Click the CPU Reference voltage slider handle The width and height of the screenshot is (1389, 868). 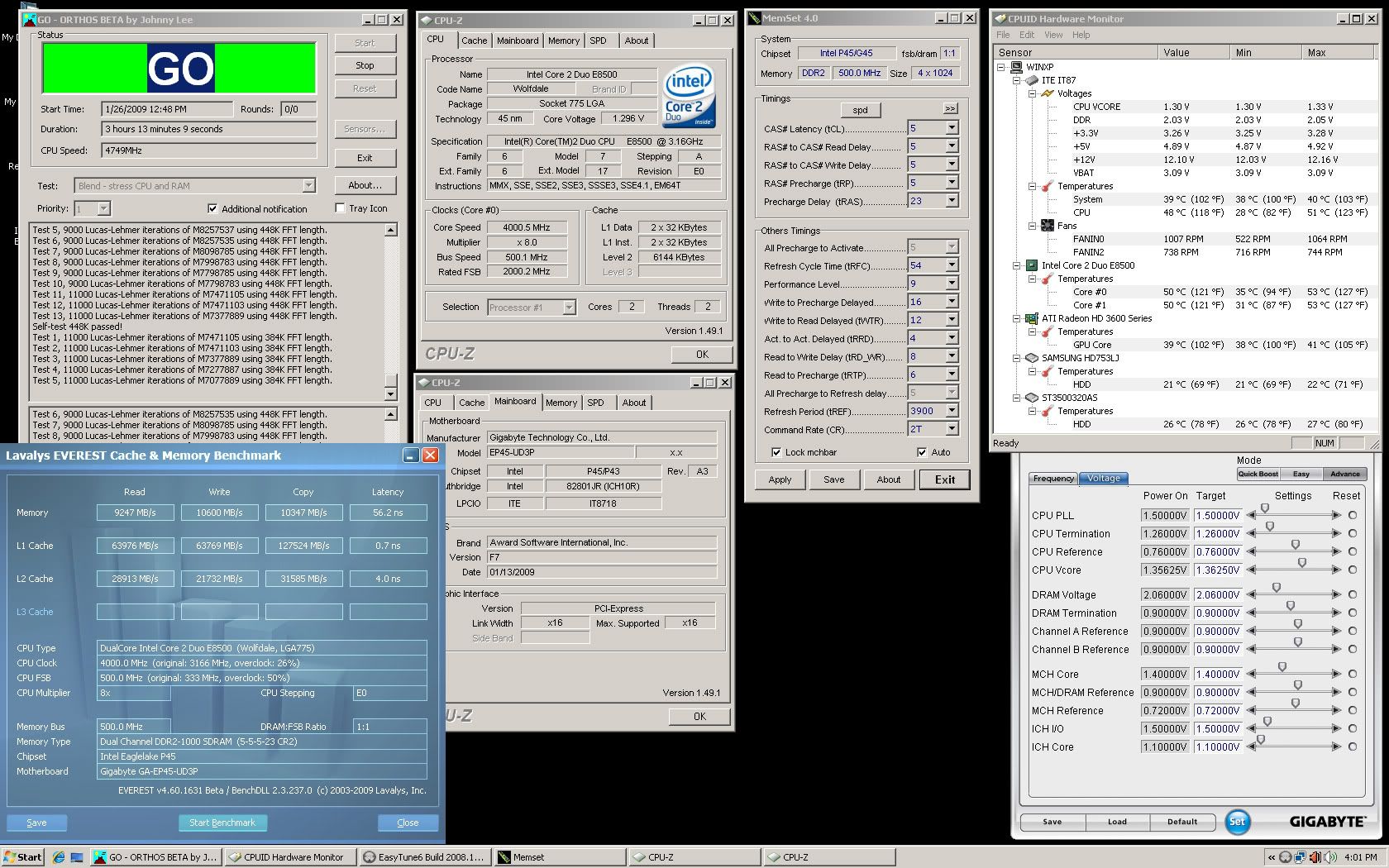click(1296, 545)
